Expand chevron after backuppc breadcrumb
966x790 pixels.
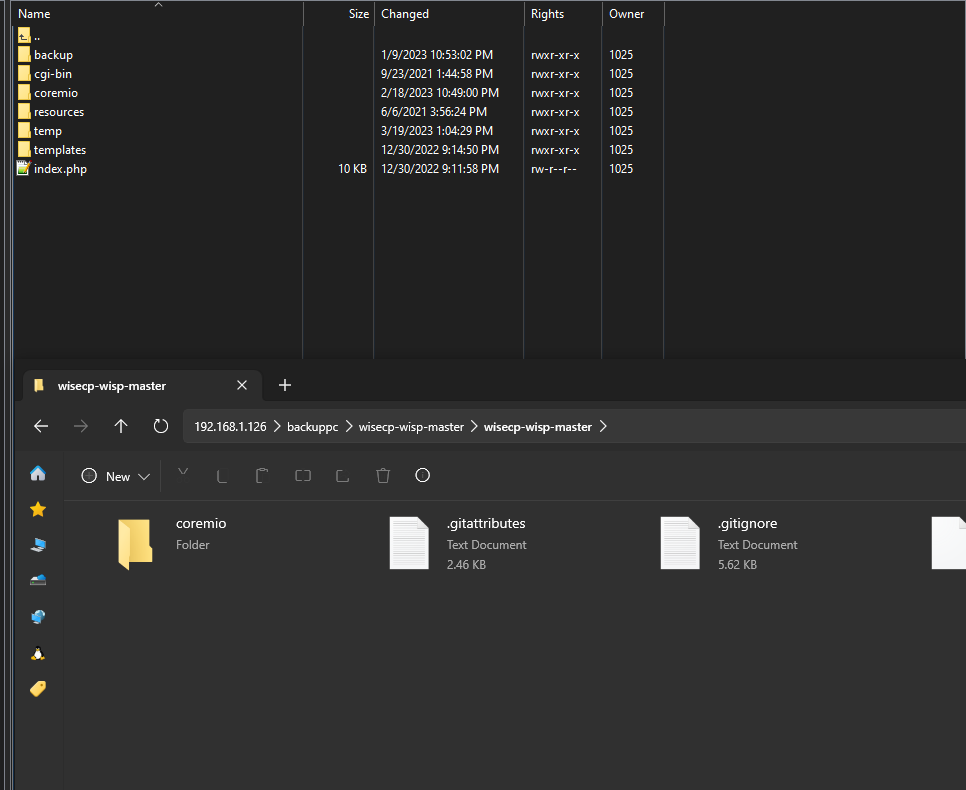(x=349, y=426)
